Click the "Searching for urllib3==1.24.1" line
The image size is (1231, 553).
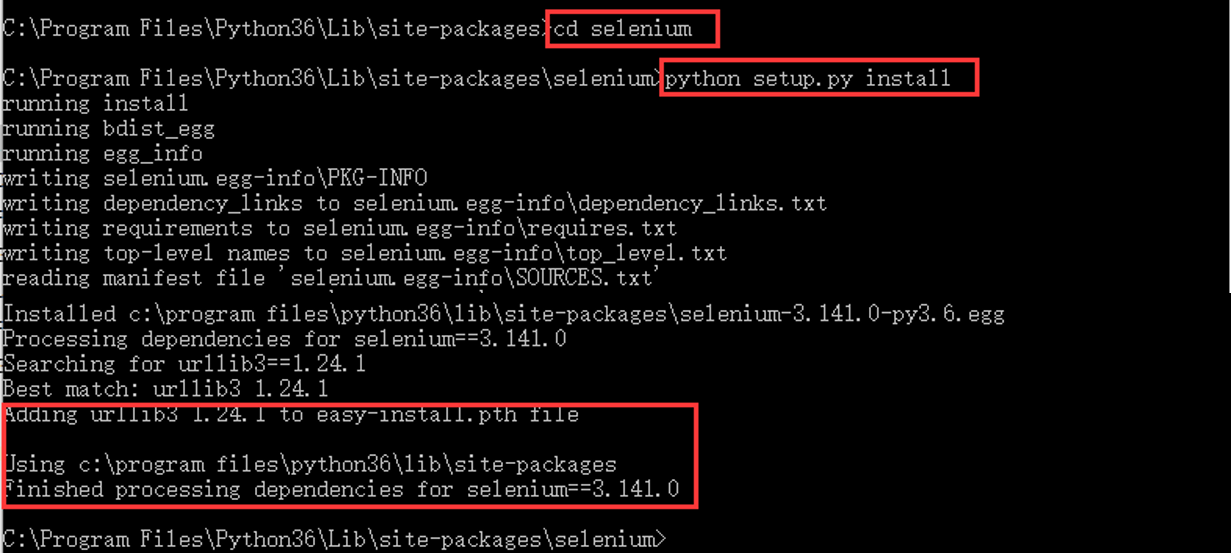pyautogui.click(x=184, y=364)
